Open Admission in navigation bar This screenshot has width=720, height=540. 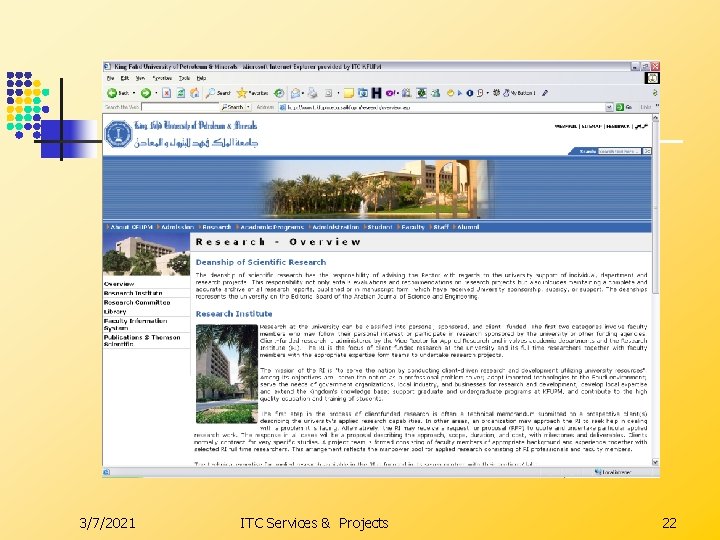pos(176,227)
